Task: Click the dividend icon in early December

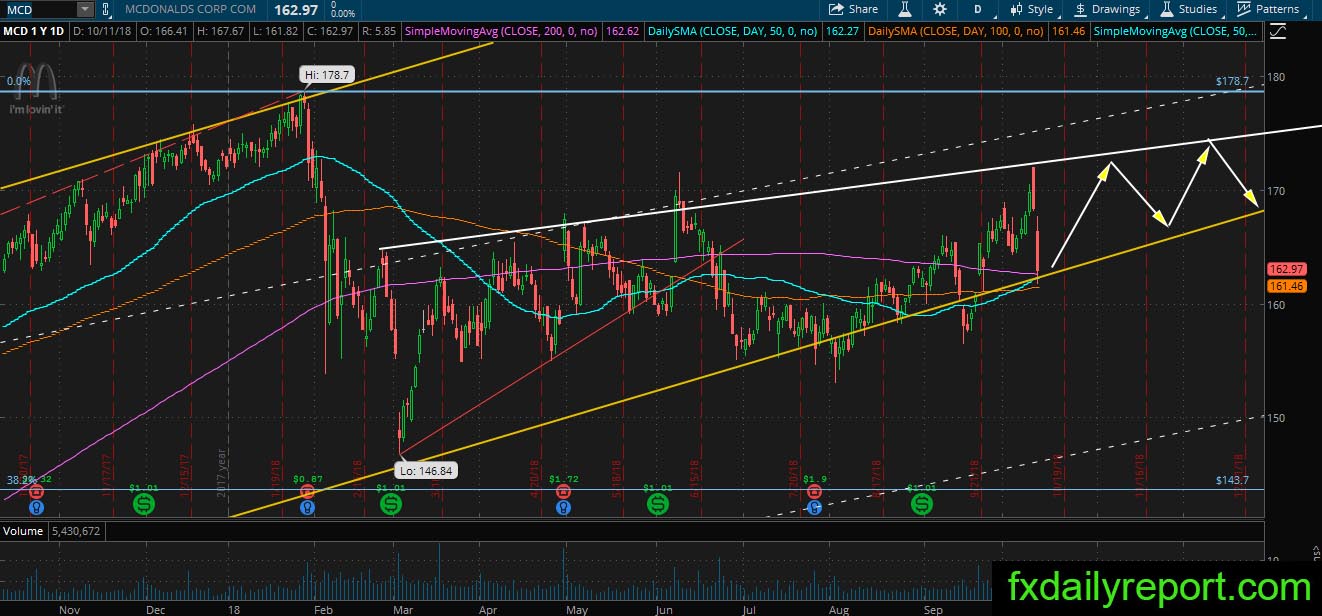Action: pos(145,504)
